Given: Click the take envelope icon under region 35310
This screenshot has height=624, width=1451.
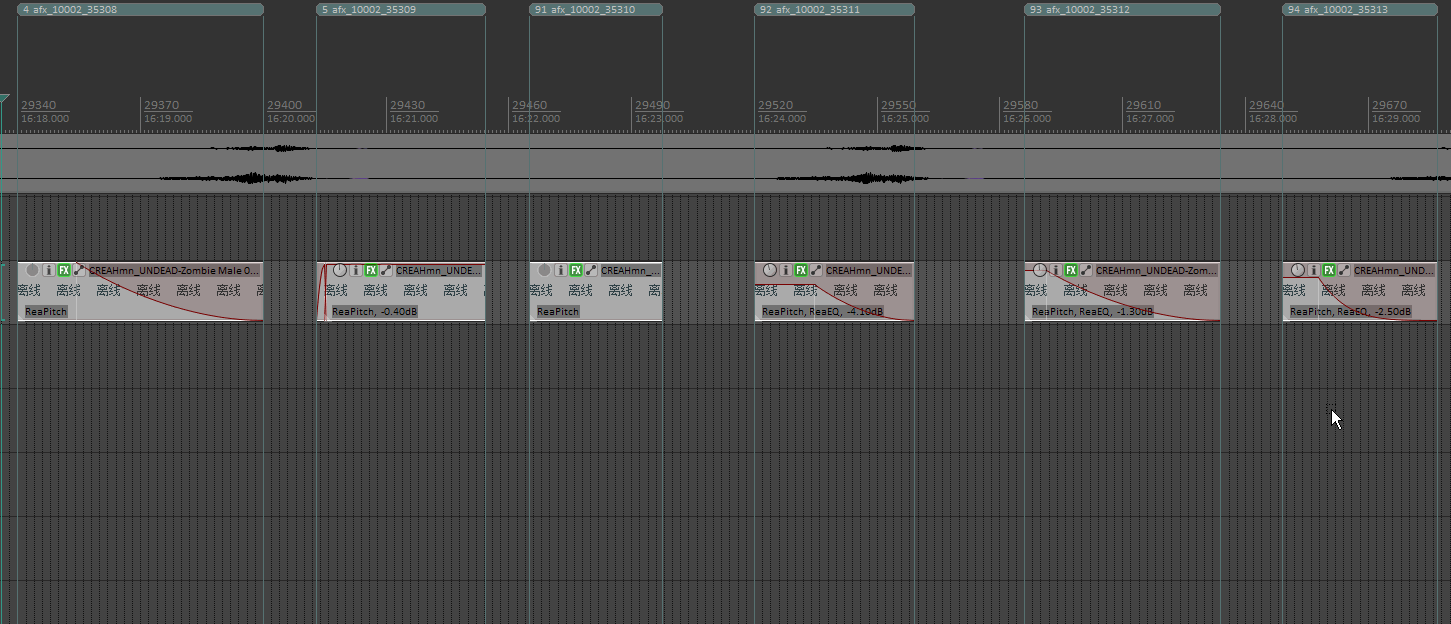Looking at the screenshot, I should point(591,270).
